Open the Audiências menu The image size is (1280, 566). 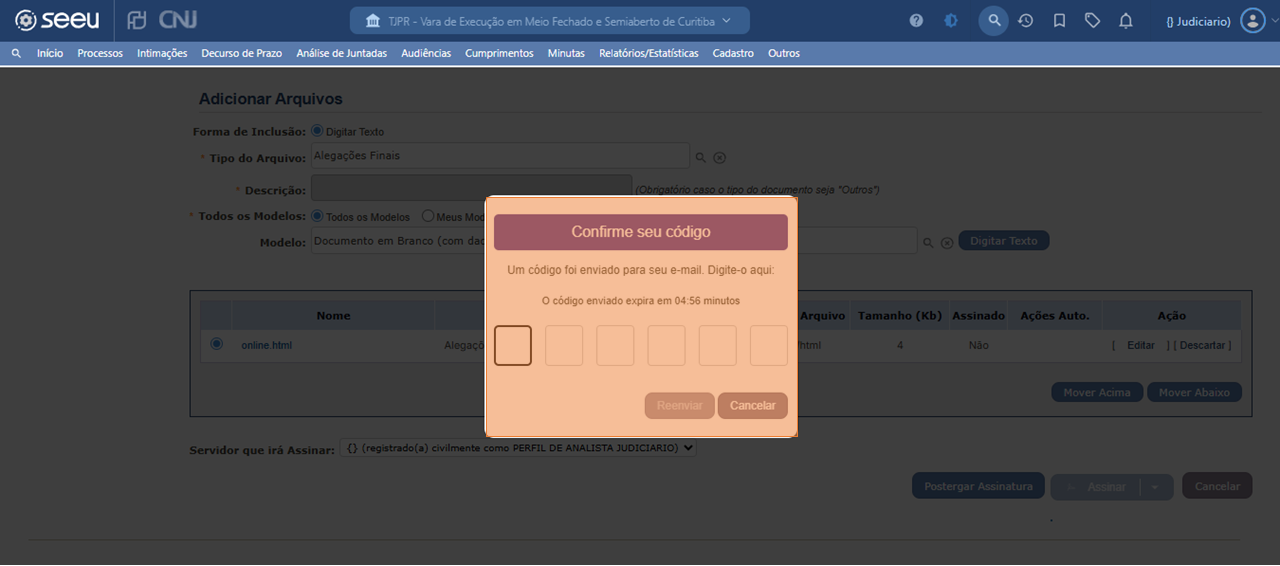coord(426,54)
